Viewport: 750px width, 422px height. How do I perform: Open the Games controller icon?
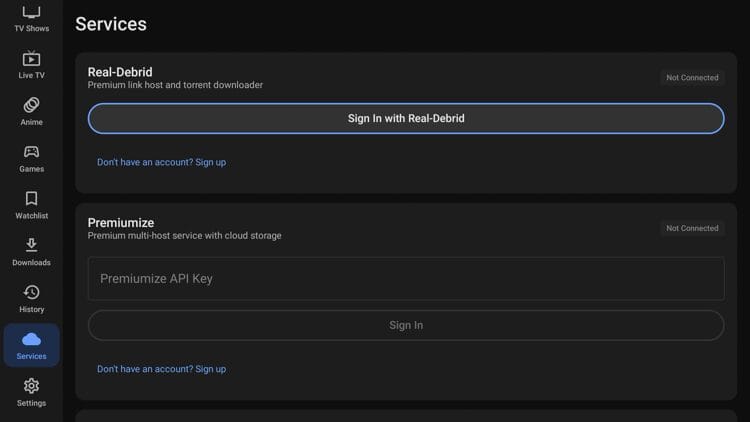click(32, 152)
